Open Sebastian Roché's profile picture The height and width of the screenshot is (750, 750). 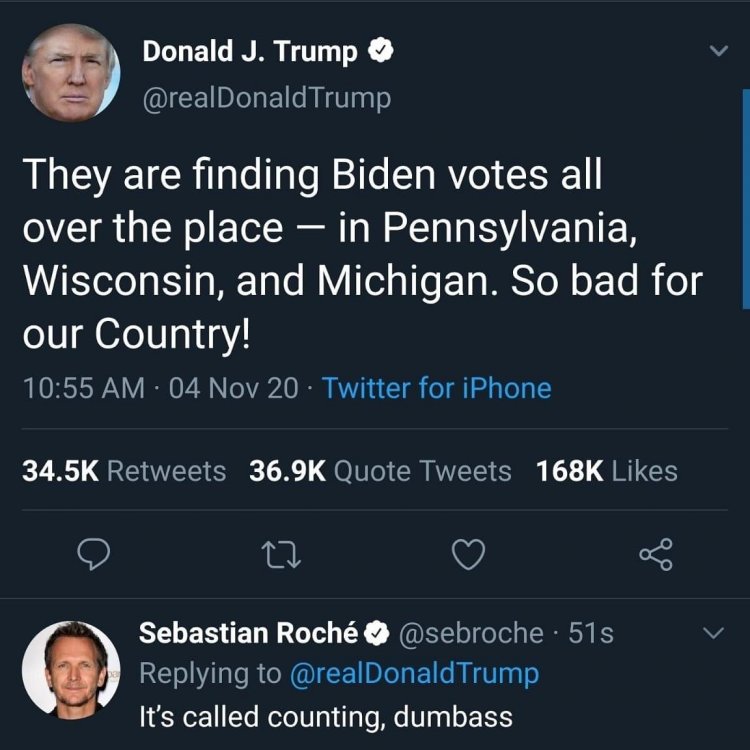70,668
